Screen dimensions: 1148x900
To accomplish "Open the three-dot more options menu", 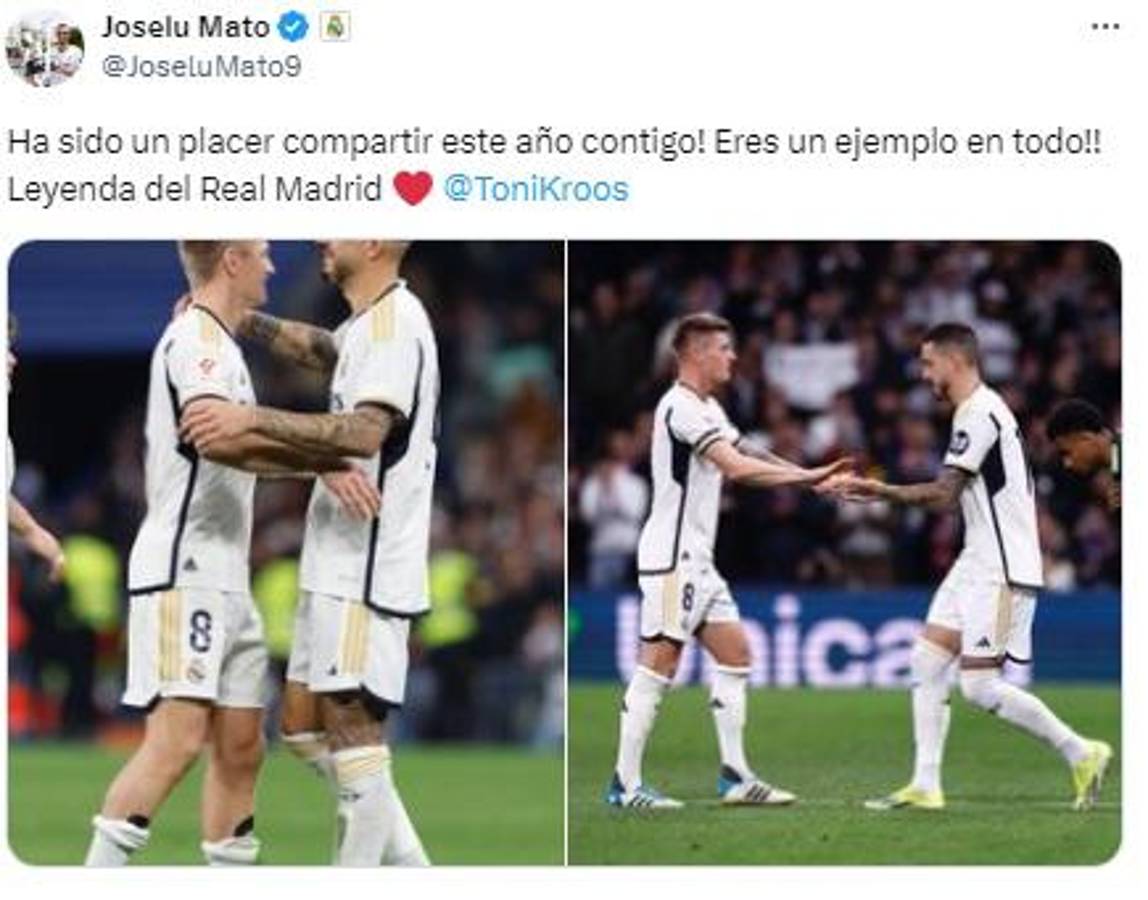I will coord(1105,26).
